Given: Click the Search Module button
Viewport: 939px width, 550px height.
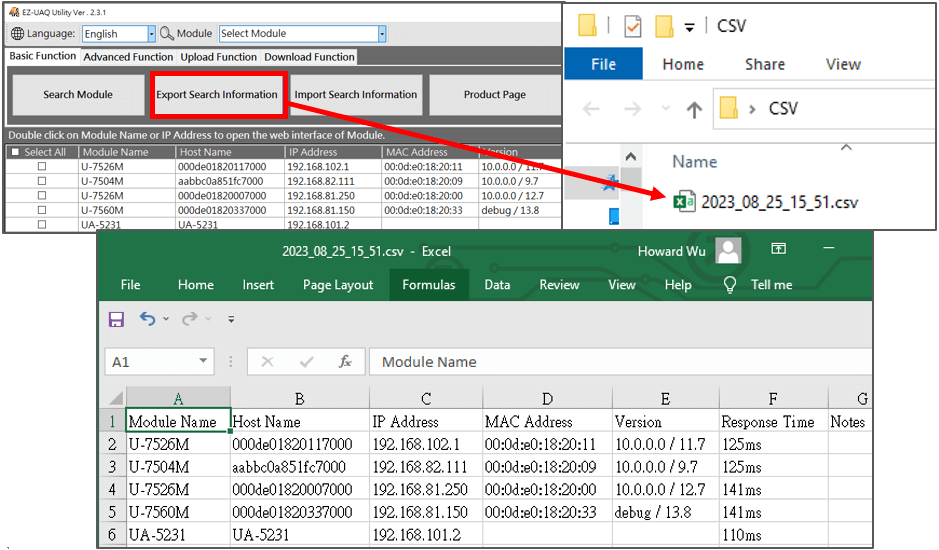Looking at the screenshot, I should [x=78, y=95].
